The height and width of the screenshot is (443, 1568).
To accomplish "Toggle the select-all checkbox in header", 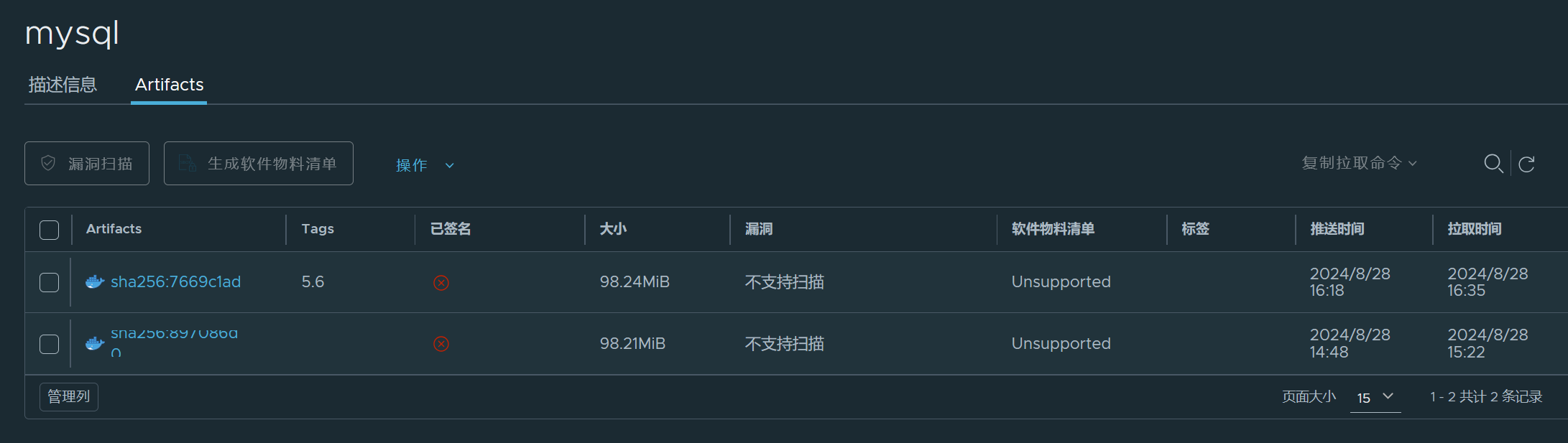I will click(49, 230).
